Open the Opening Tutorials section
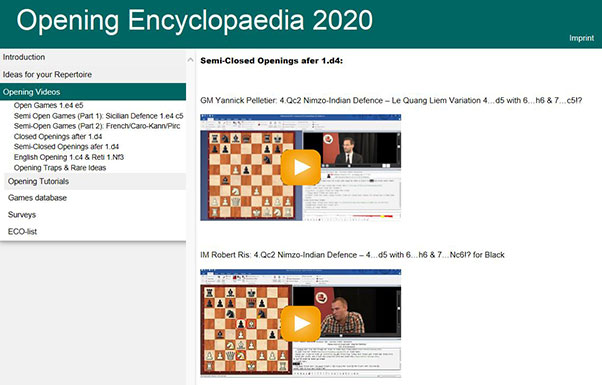Image resolution: width=602 pixels, height=385 pixels. [x=95, y=181]
